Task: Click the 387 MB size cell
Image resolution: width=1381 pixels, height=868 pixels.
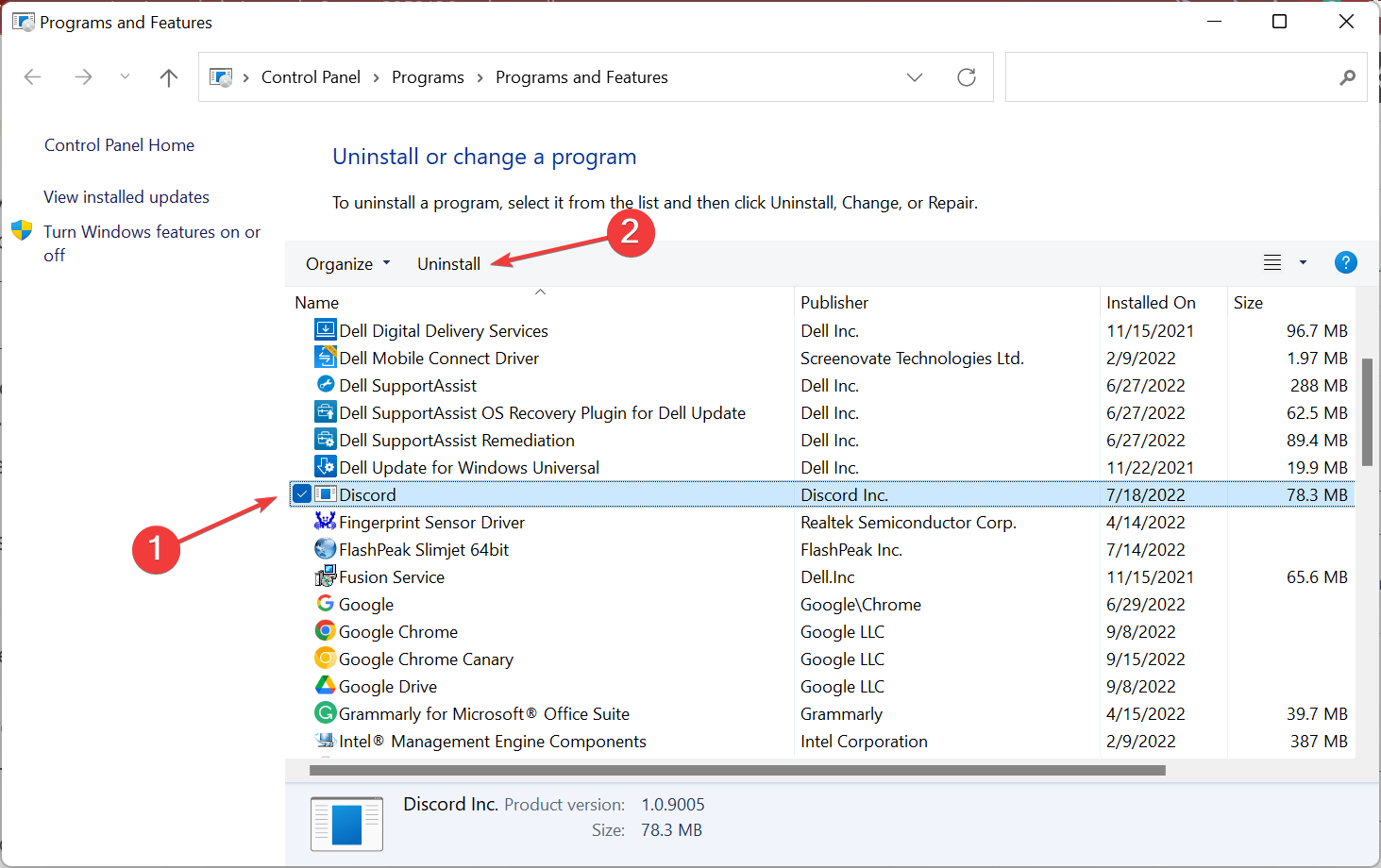Action: click(x=1319, y=742)
